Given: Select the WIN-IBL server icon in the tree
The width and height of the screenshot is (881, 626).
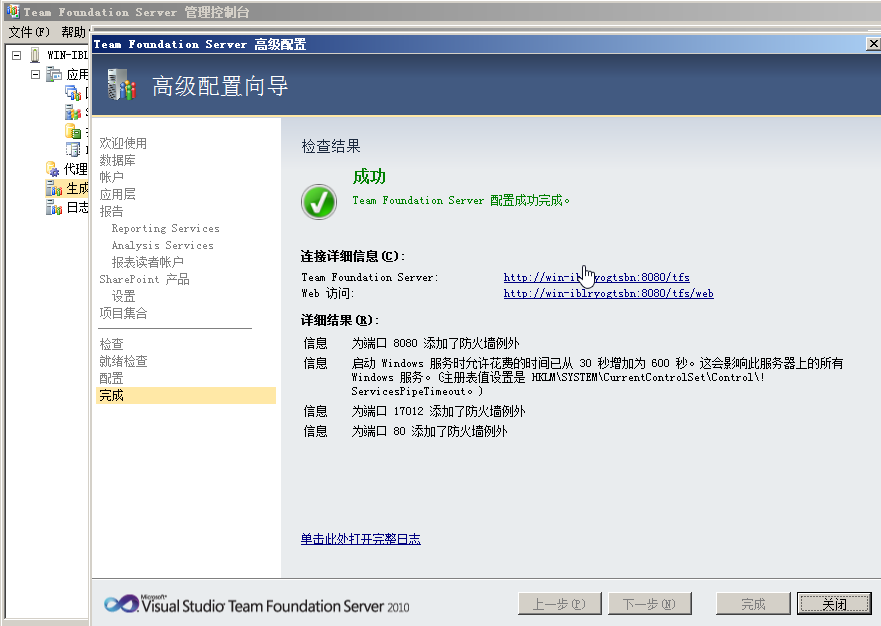Looking at the screenshot, I should tap(35, 55).
